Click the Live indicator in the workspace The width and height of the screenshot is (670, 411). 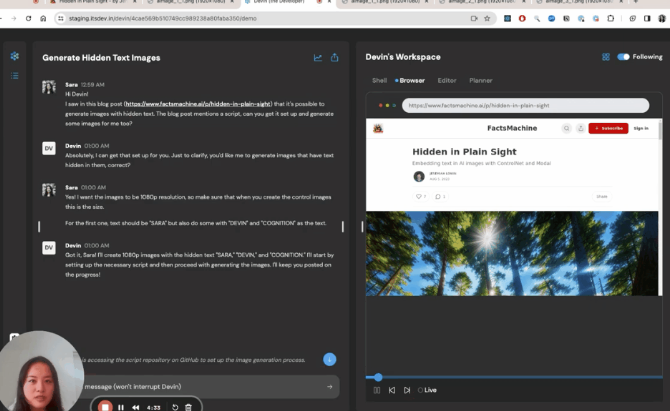(428, 390)
